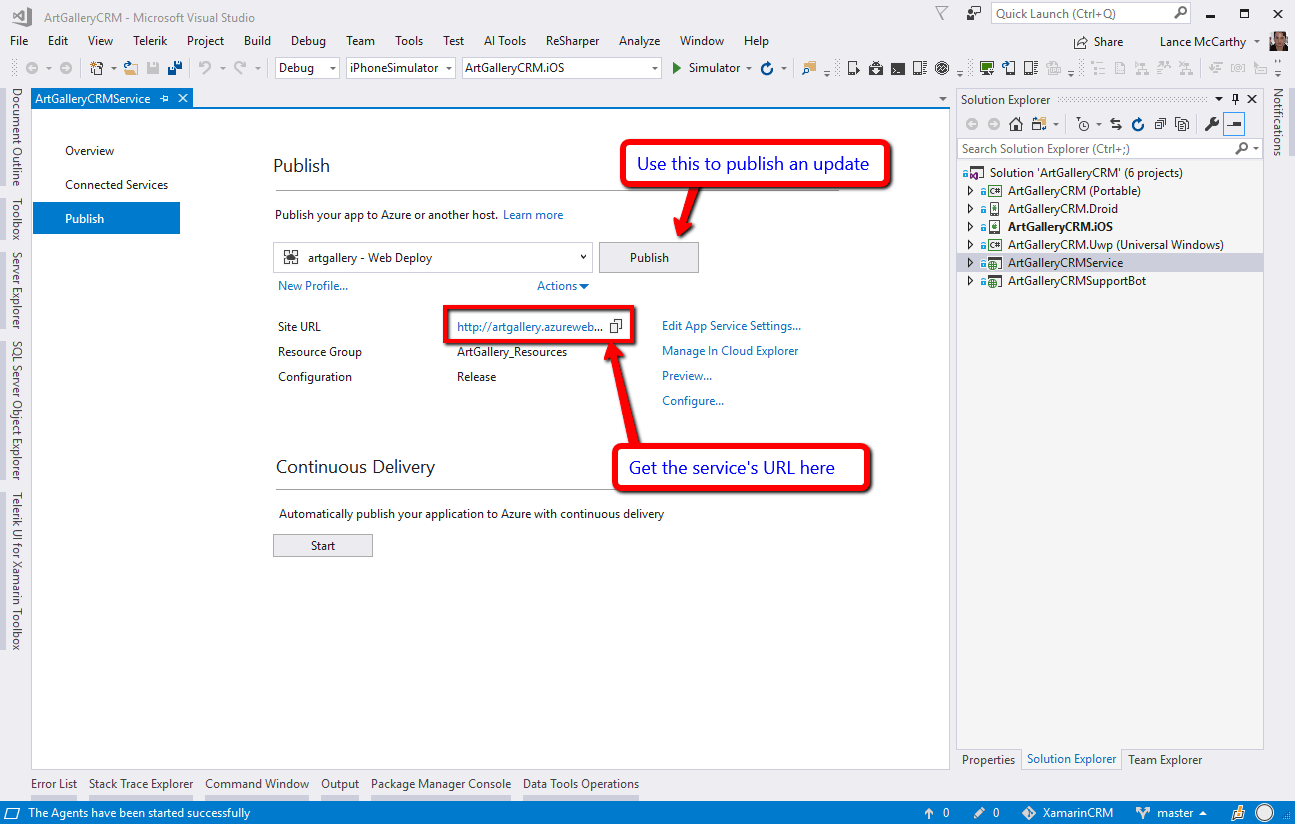Click the Show All Files icon

pos(1182,124)
